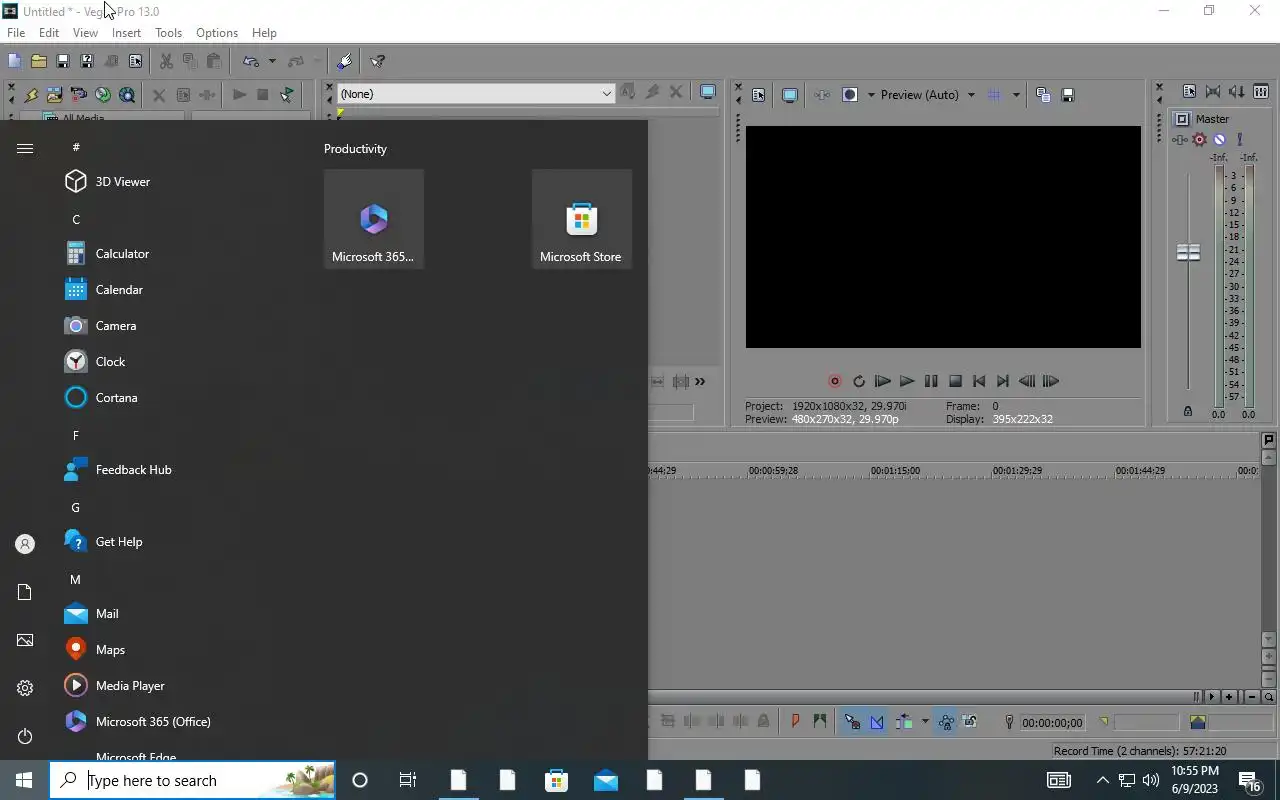Toggle Loop Playback in preview transport

858,381
